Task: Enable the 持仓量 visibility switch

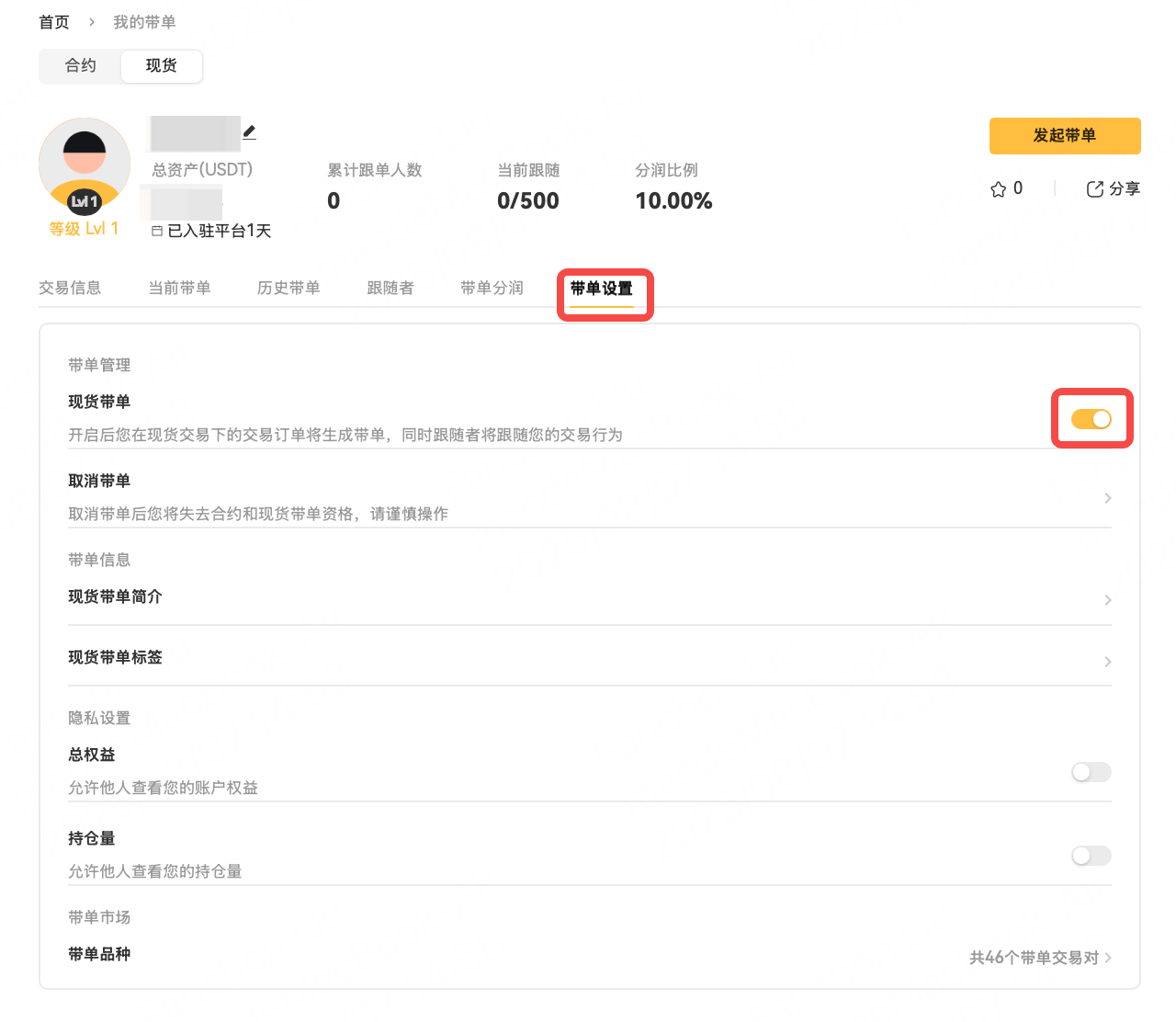Action: click(x=1091, y=856)
